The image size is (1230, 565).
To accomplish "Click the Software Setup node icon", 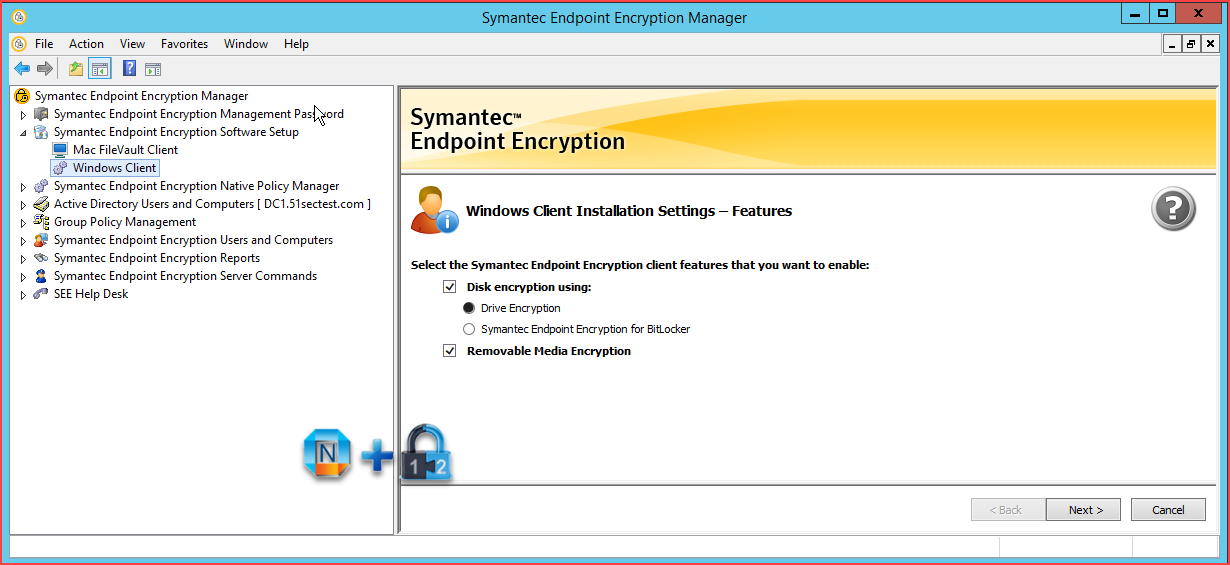I will (x=41, y=132).
